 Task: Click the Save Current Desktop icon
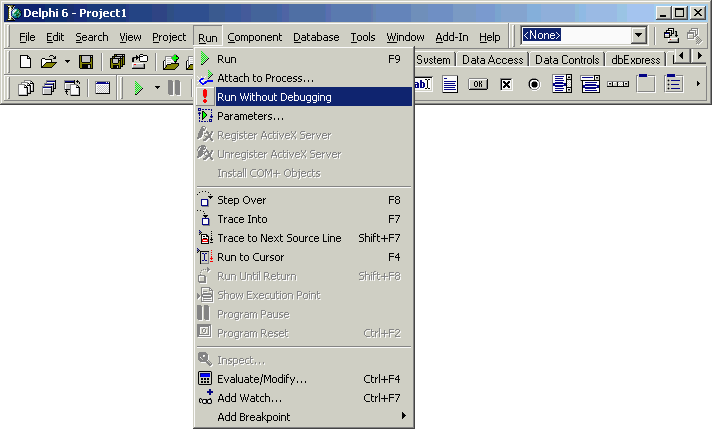coord(671,35)
